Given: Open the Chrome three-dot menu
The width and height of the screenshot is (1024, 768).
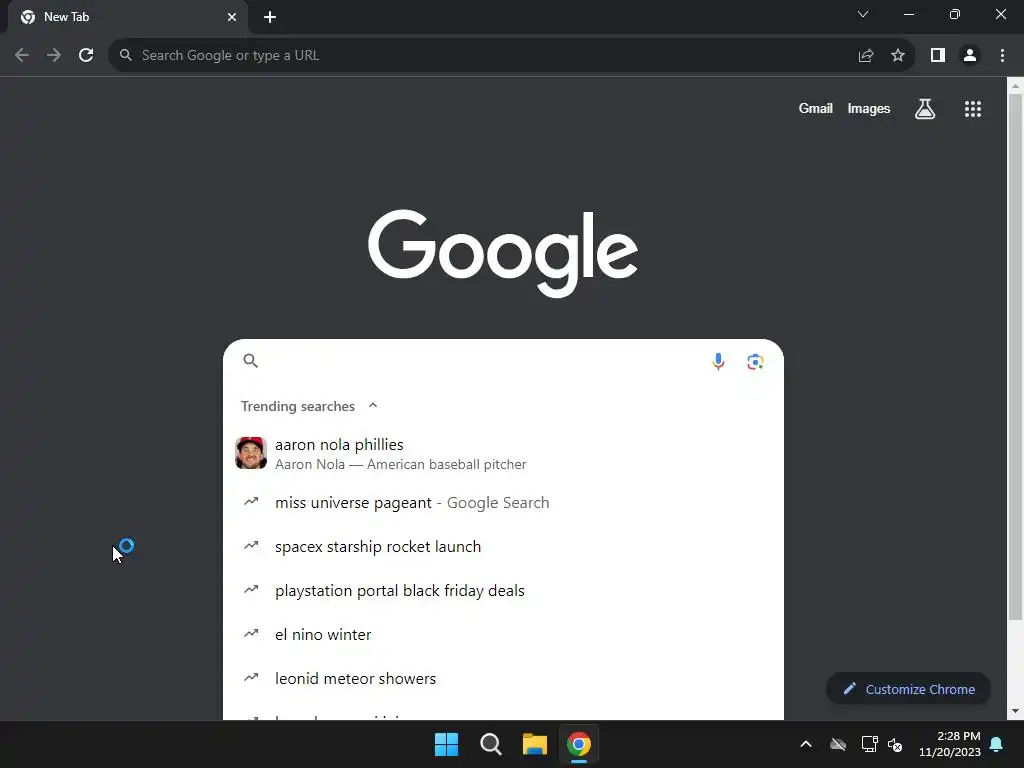Looking at the screenshot, I should coord(1002,56).
